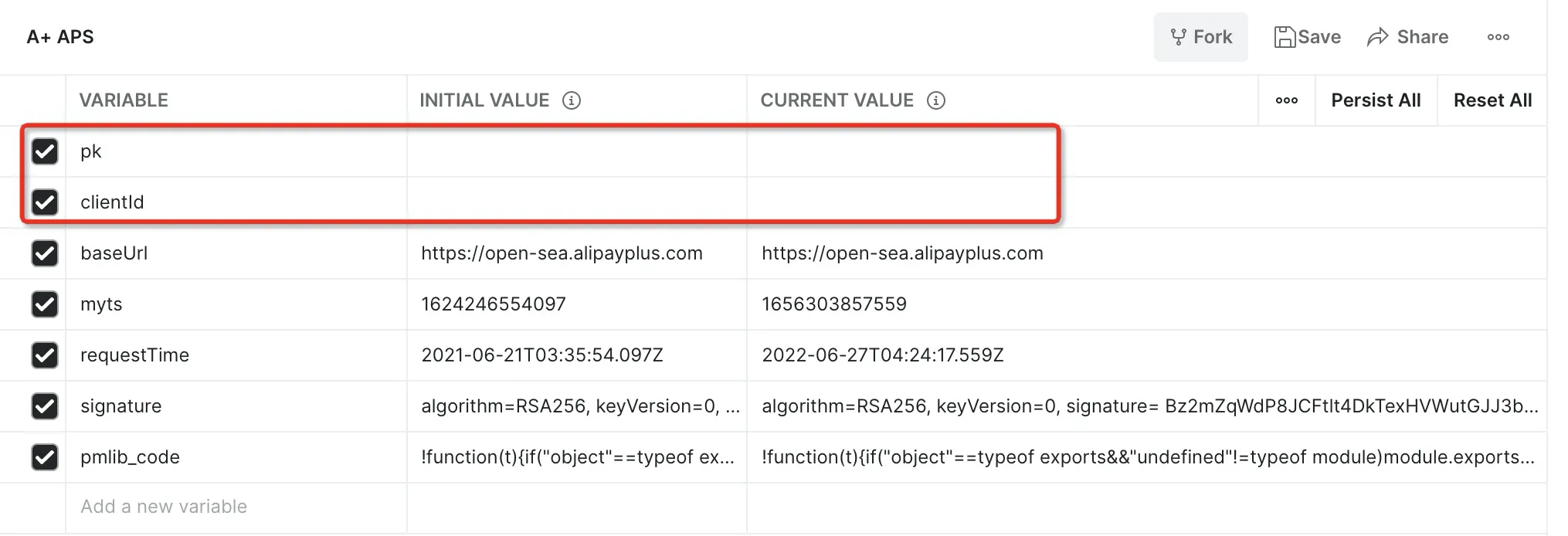
Task: Uncheck the myts variable checkbox
Action: (x=45, y=304)
